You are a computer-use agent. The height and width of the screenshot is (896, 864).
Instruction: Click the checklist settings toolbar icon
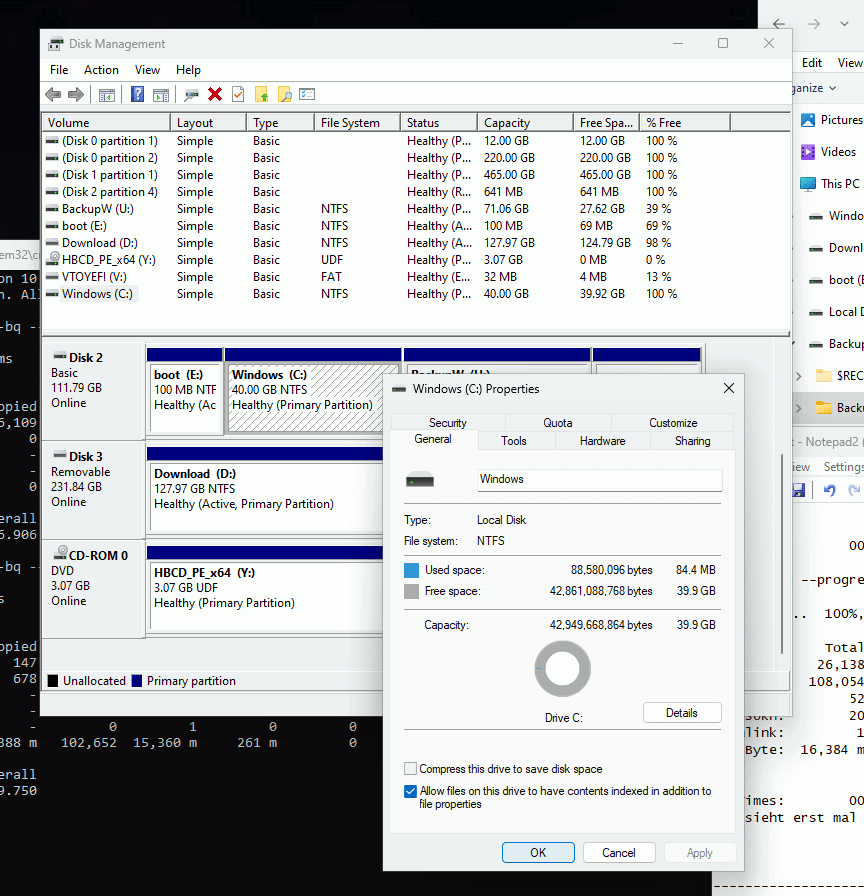pos(307,94)
